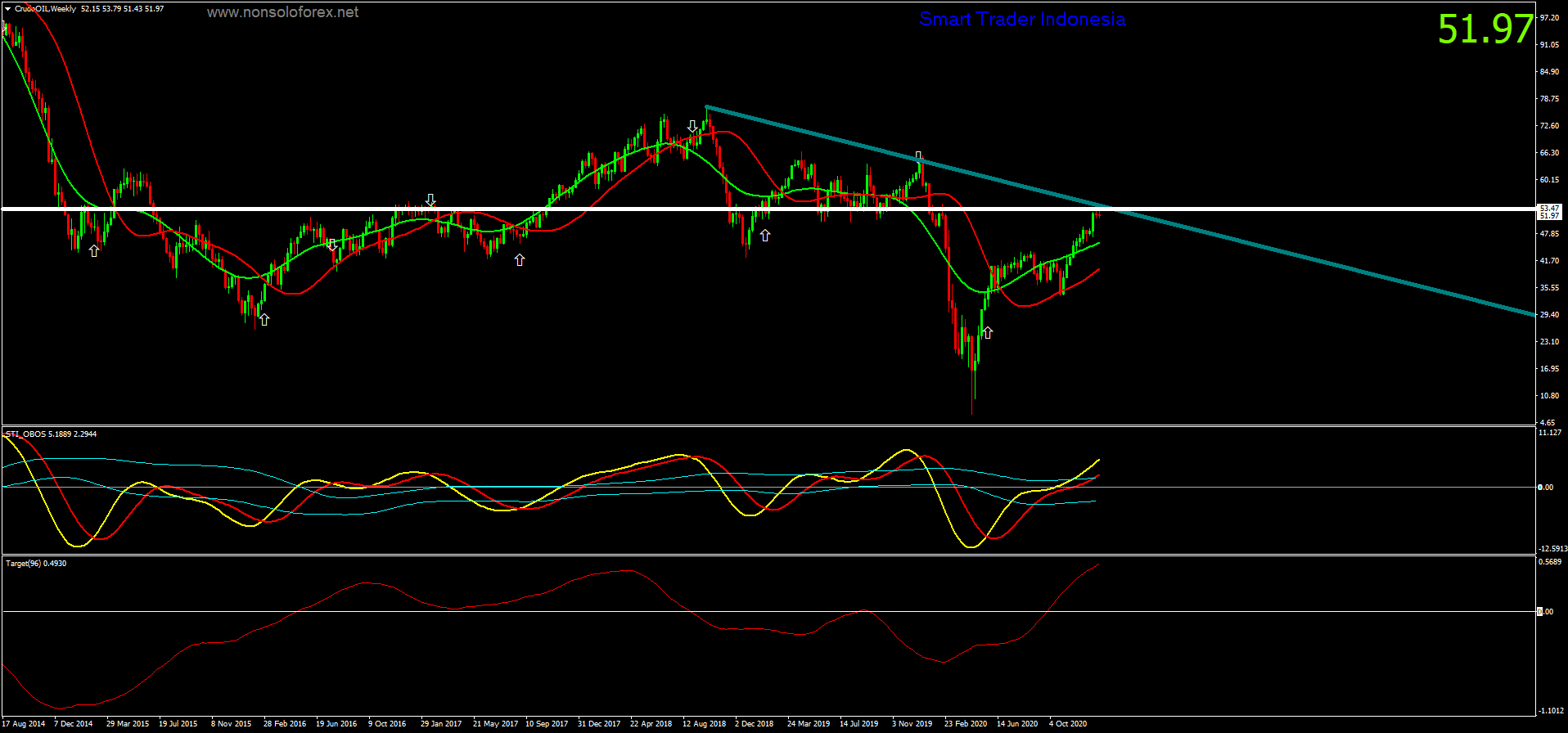This screenshot has width=1568, height=733.
Task: Click the 29 Jan 2017 date label
Action: tap(441, 724)
